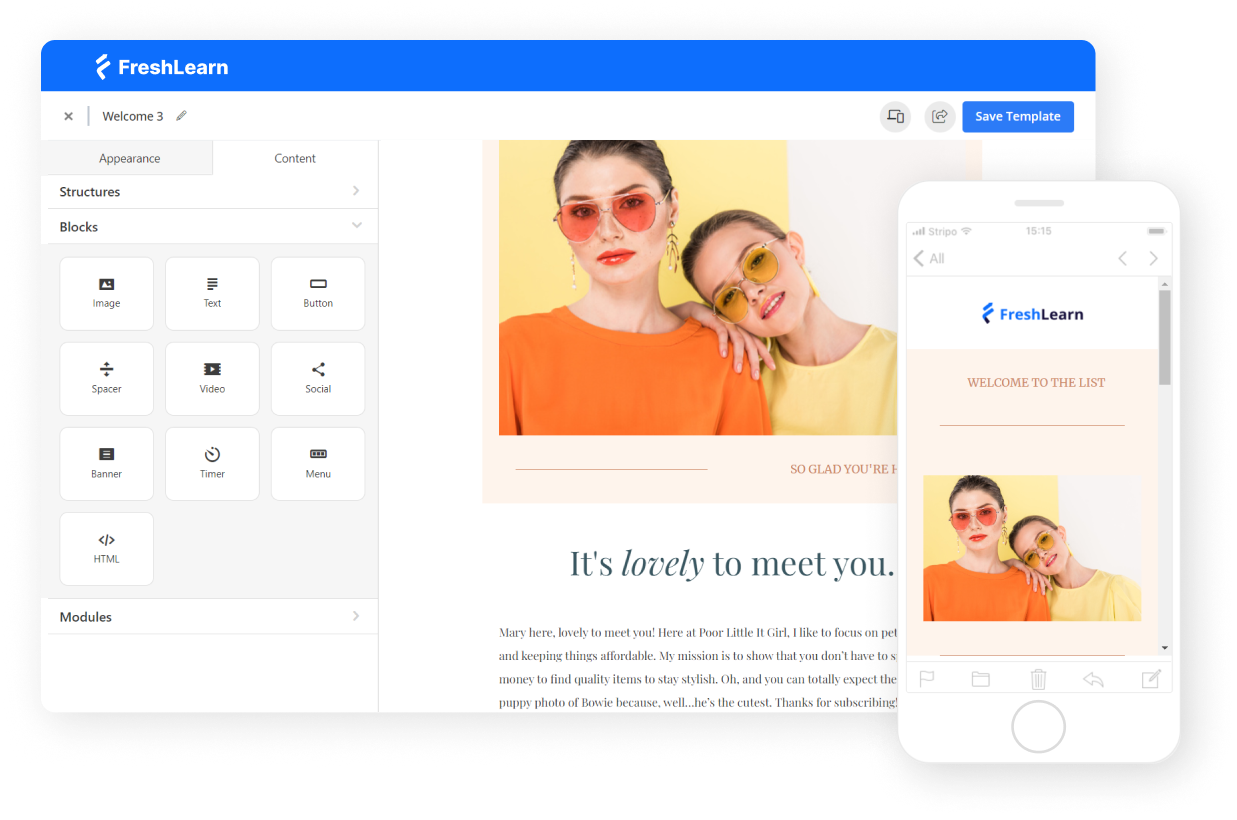Click the pencil icon to rename Welcome 3
Image resolution: width=1237 pixels, height=820 pixels.
(181, 116)
